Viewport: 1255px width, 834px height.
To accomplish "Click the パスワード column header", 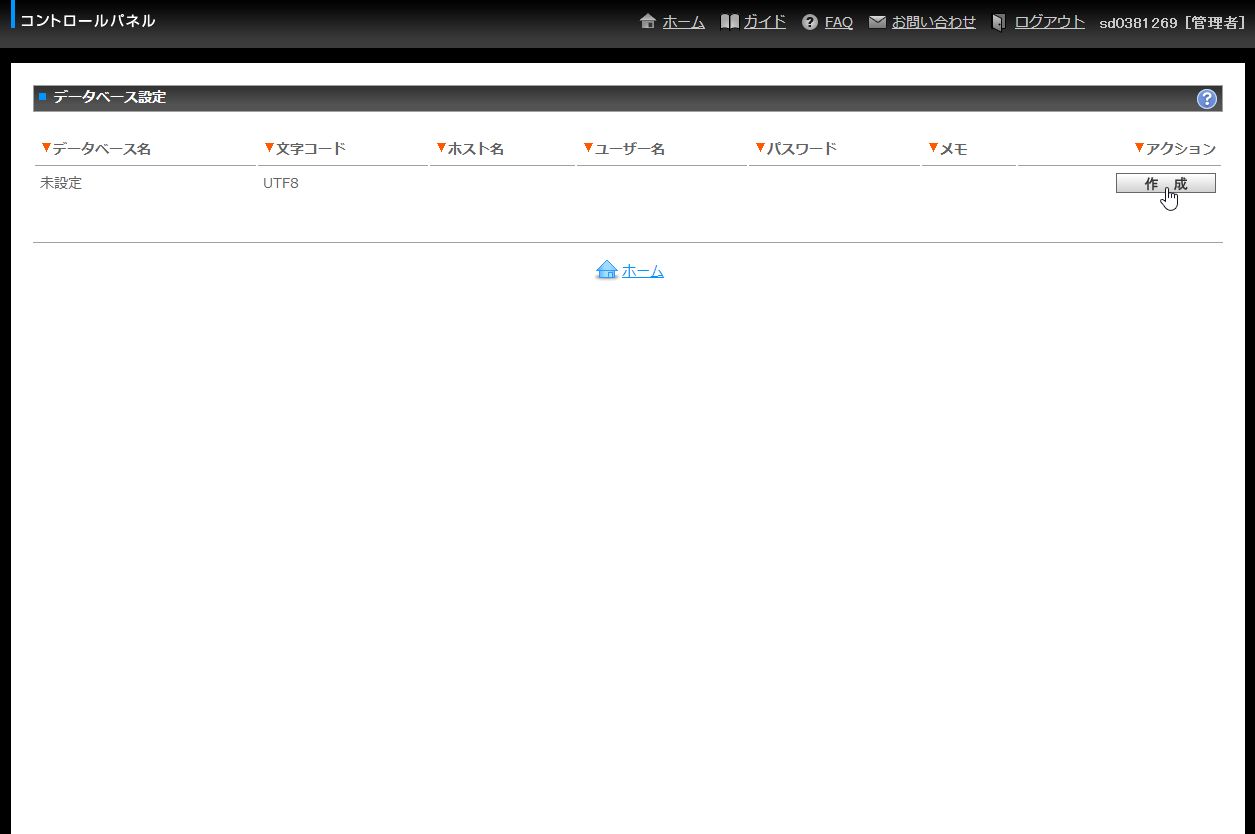I will [x=796, y=149].
